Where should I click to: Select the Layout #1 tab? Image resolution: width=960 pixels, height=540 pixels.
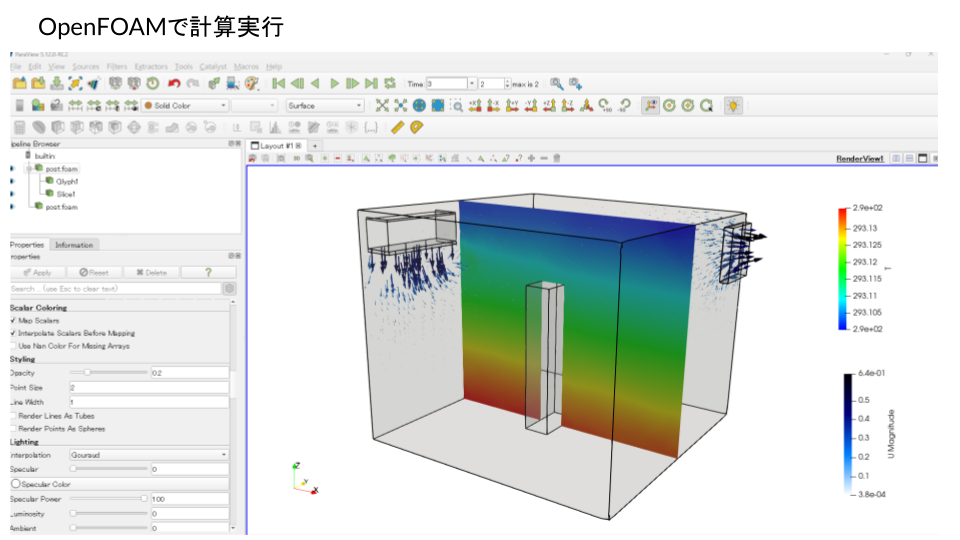coord(277,146)
